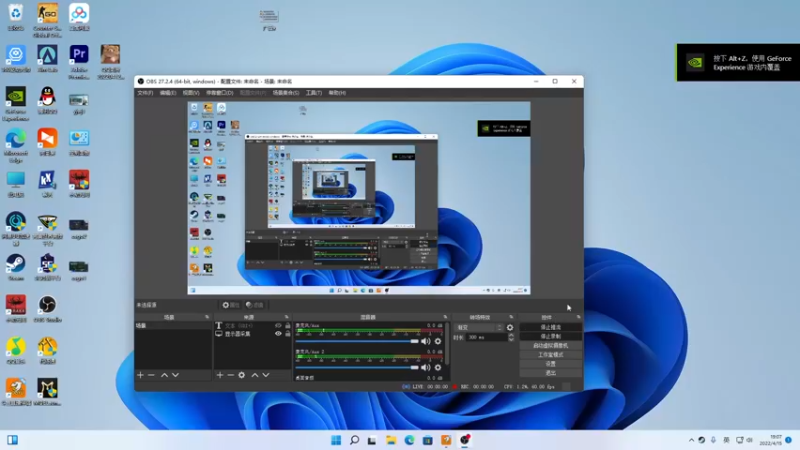The height and width of the screenshot is (450, 800).
Task: Open File Explorer from the taskbar
Action: click(391, 440)
